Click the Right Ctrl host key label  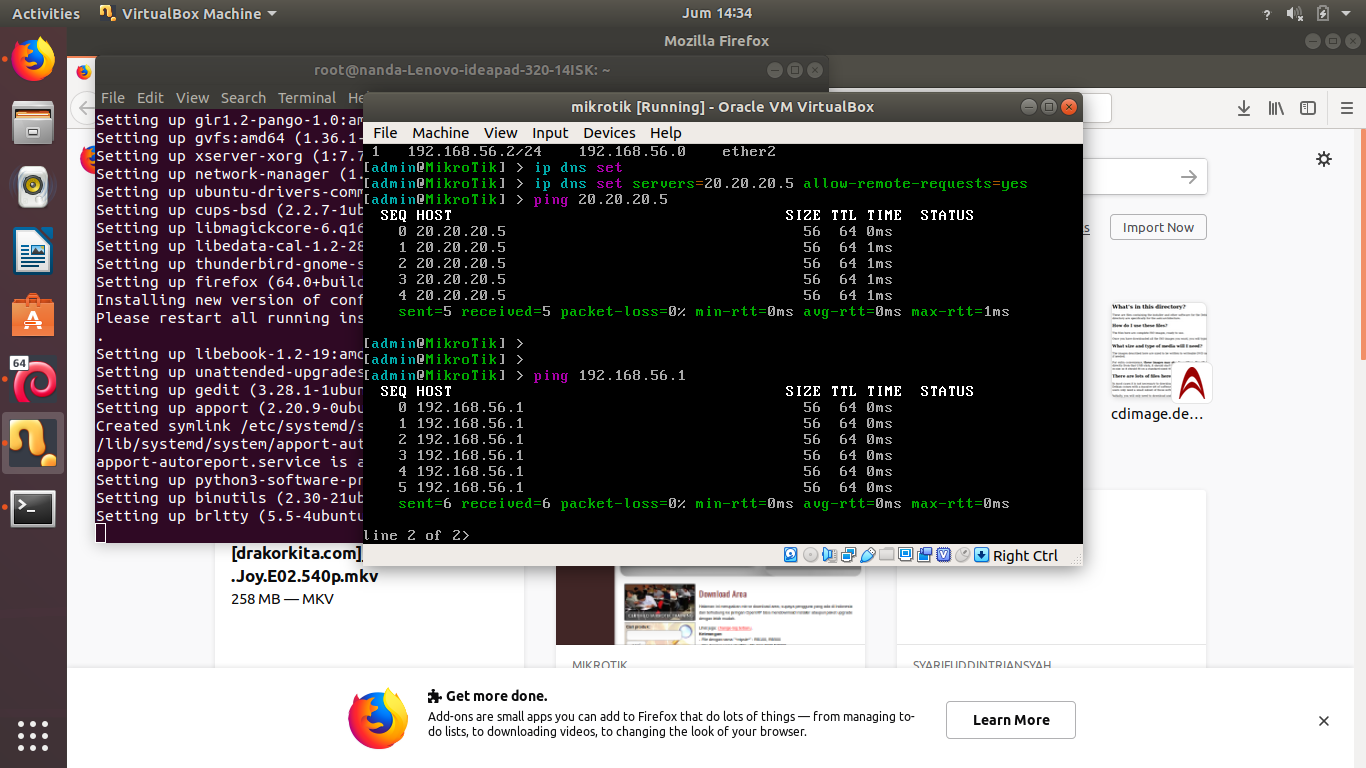tap(1025, 556)
